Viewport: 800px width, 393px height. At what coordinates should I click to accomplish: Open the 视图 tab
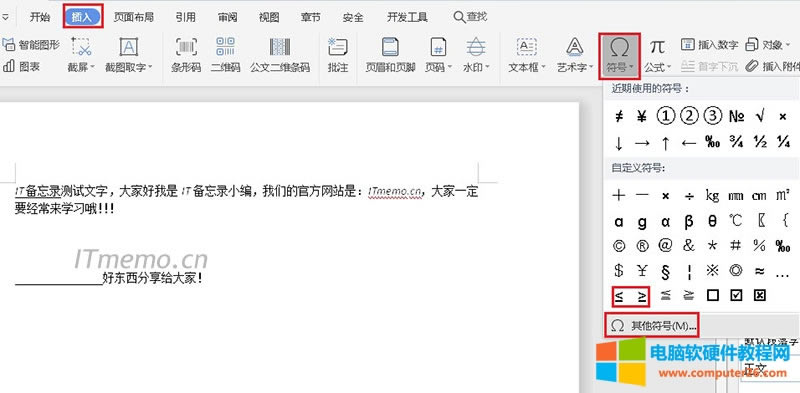click(x=269, y=17)
